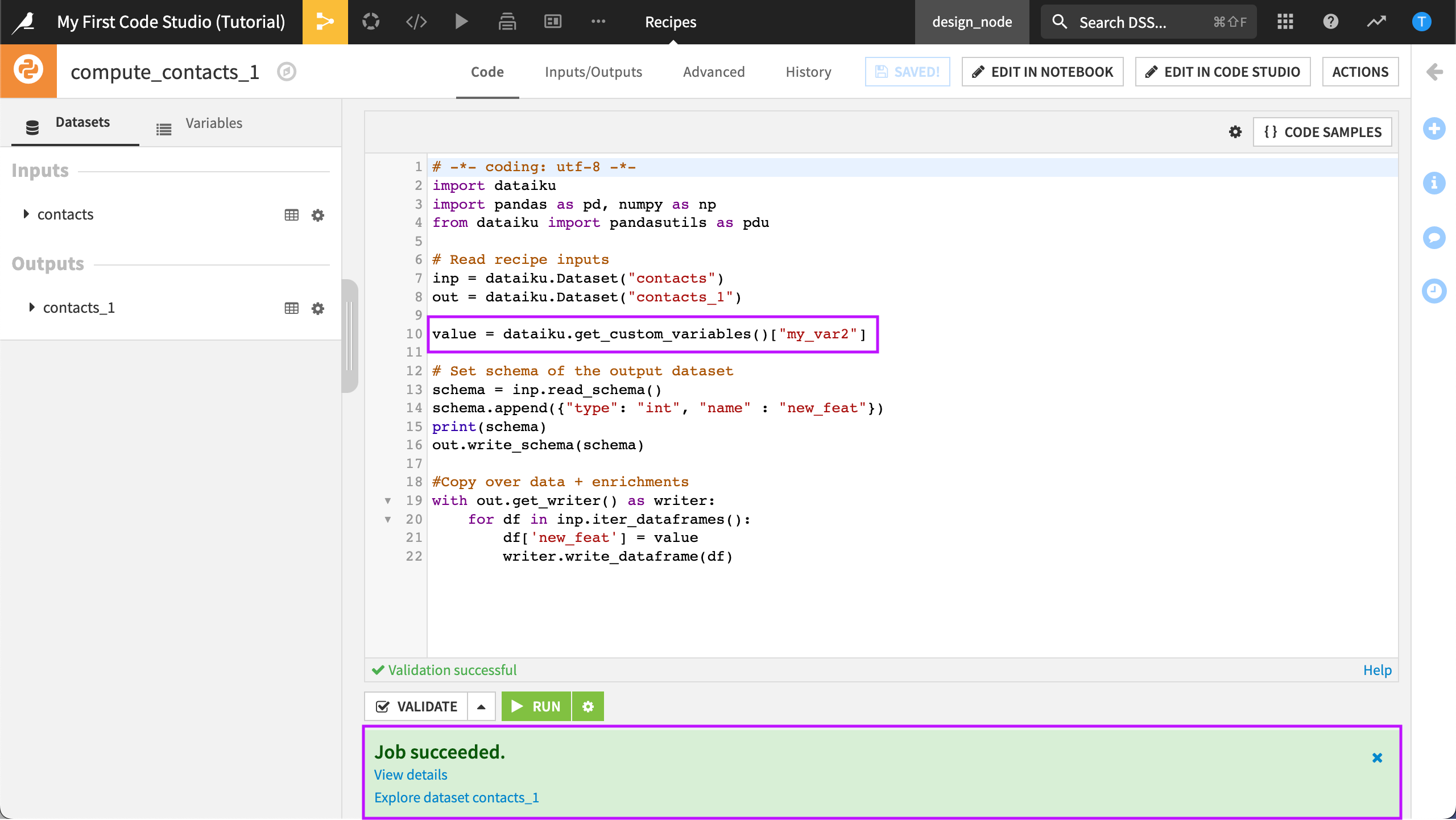1456x820 pixels.
Task: Click the project name My First Code Studio
Action: pos(171,22)
